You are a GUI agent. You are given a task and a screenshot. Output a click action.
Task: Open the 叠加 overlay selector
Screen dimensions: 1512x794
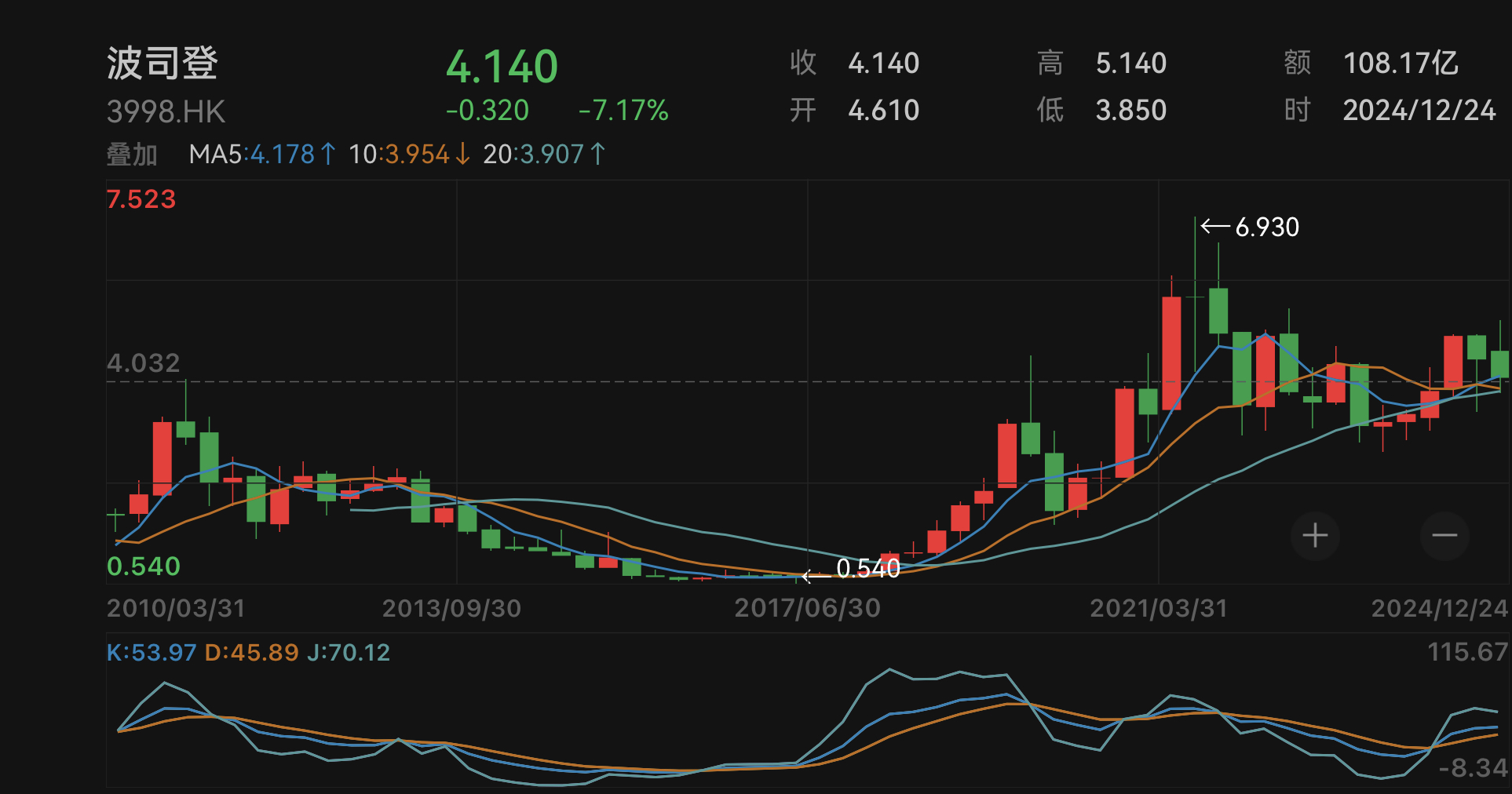point(131,155)
